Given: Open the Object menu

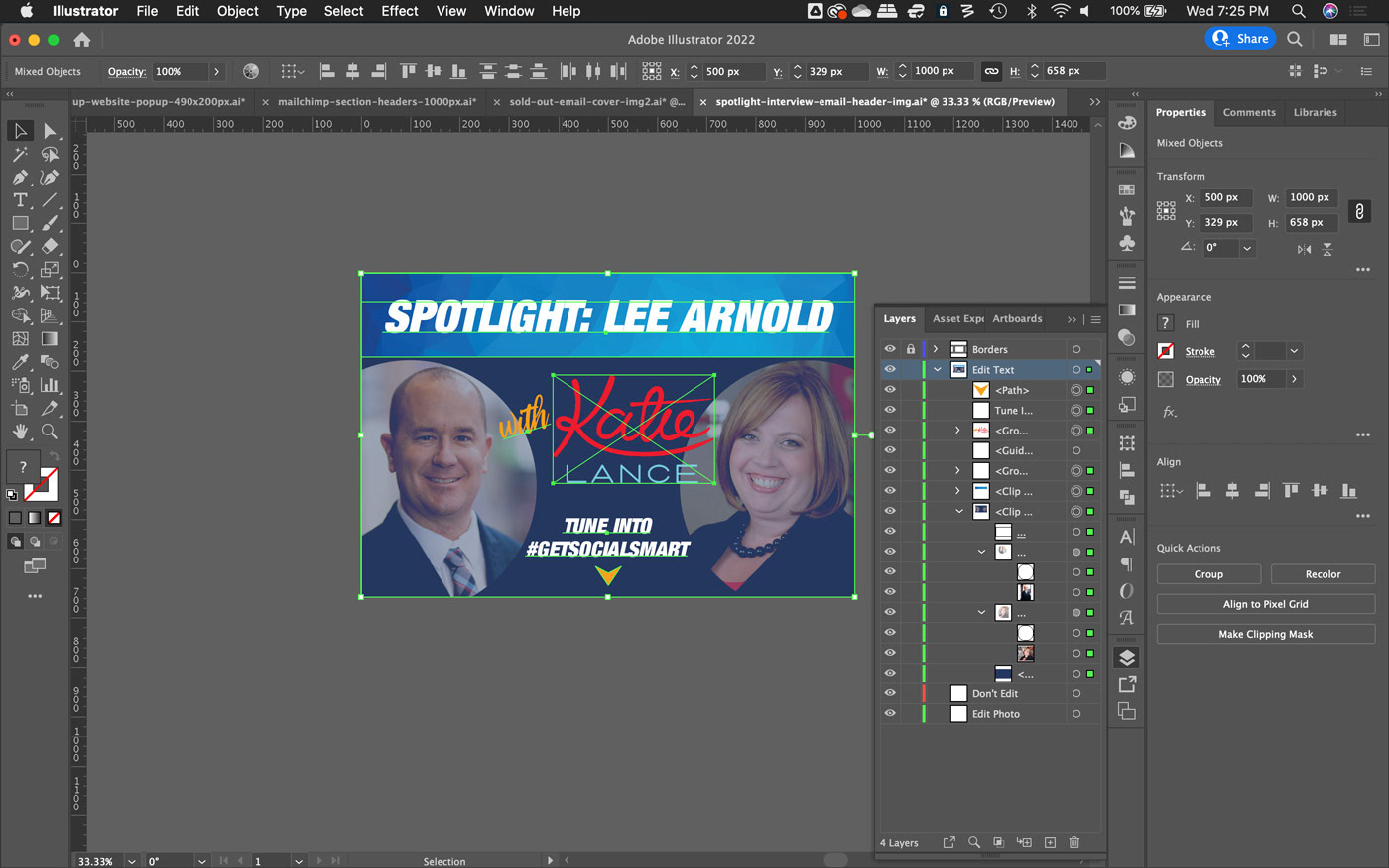Looking at the screenshot, I should click(238, 11).
